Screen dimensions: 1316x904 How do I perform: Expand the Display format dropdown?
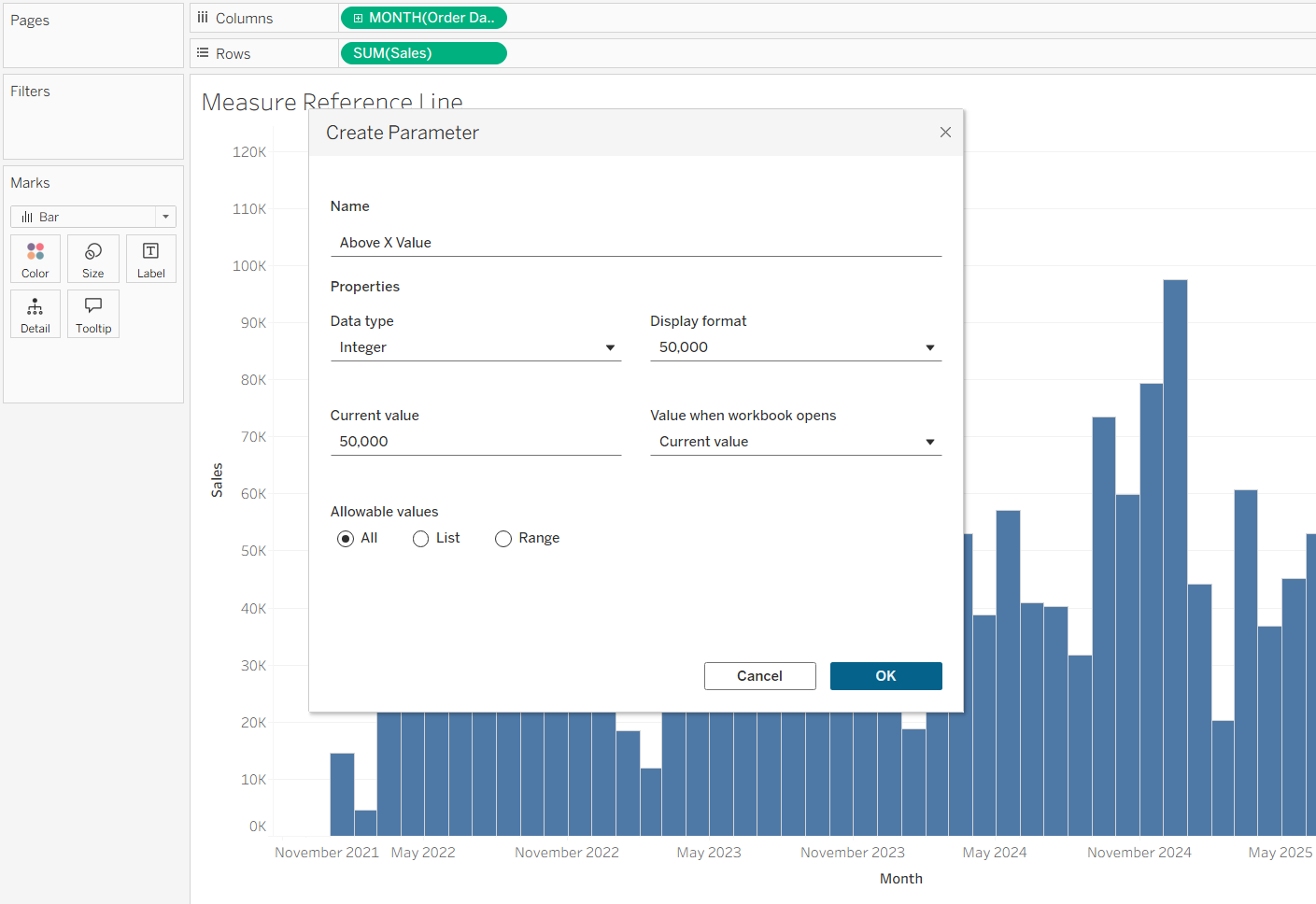click(795, 347)
